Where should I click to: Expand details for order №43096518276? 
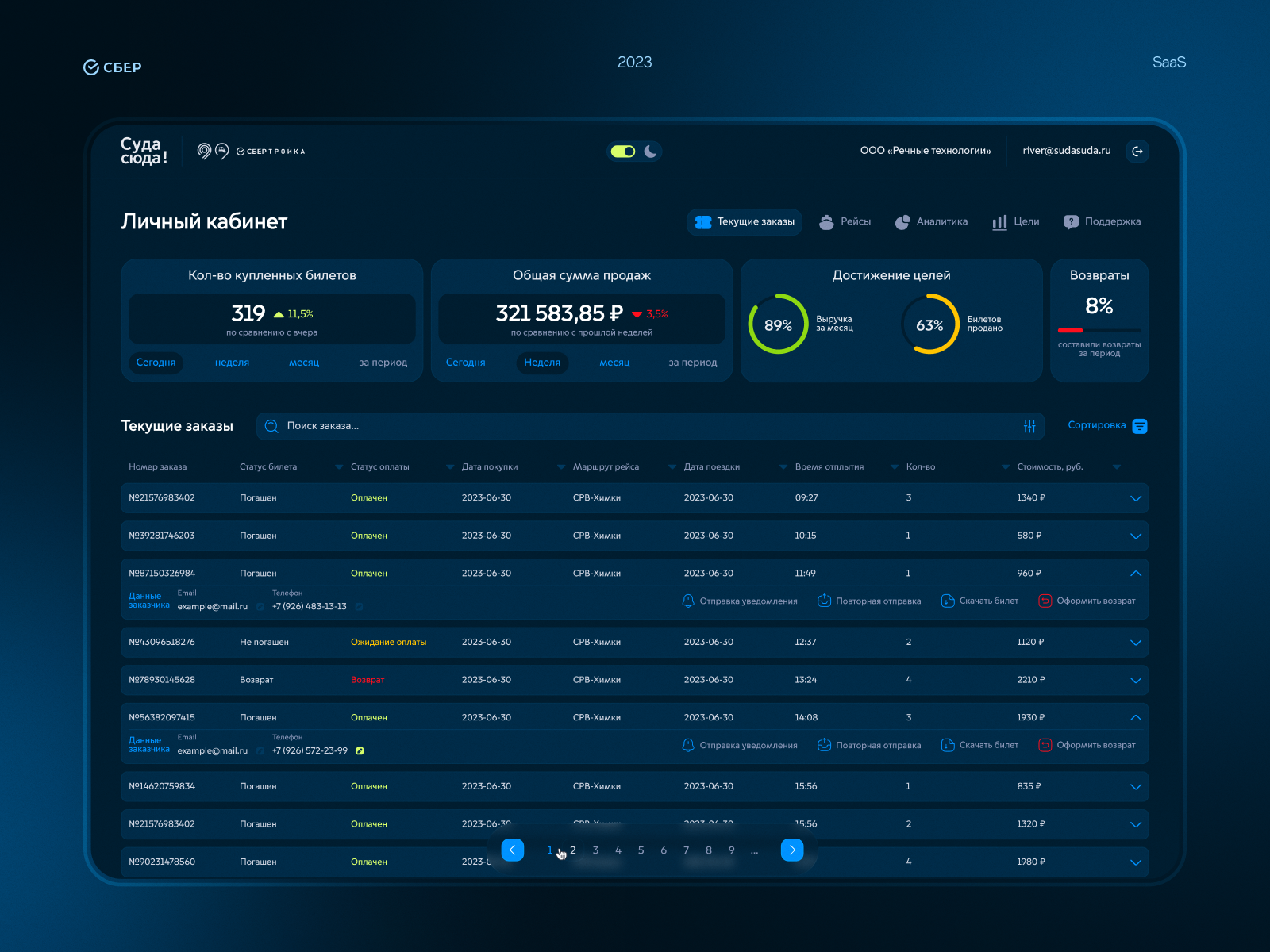tap(1136, 643)
